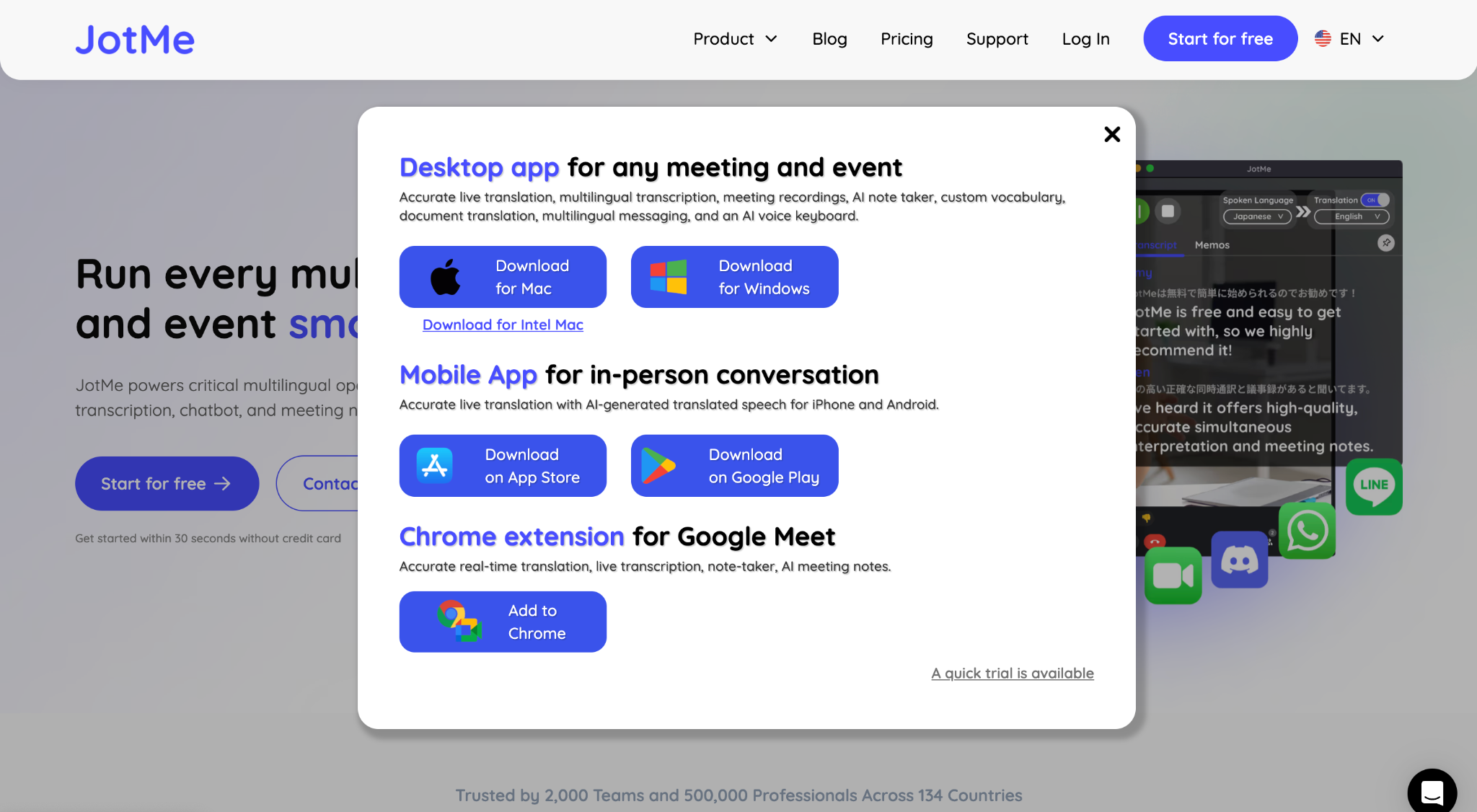Open the chat support bubble icon
Screen dimensions: 1477x812
1432,792
